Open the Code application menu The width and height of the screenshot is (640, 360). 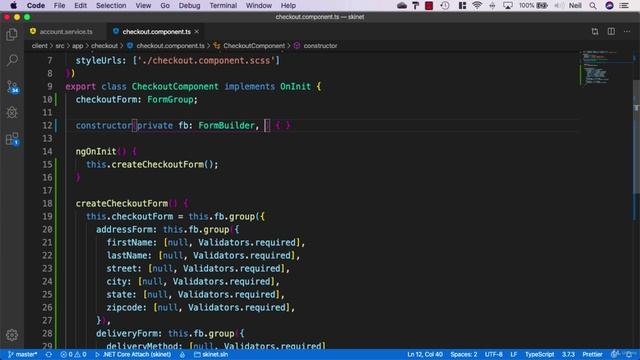click(36, 5)
